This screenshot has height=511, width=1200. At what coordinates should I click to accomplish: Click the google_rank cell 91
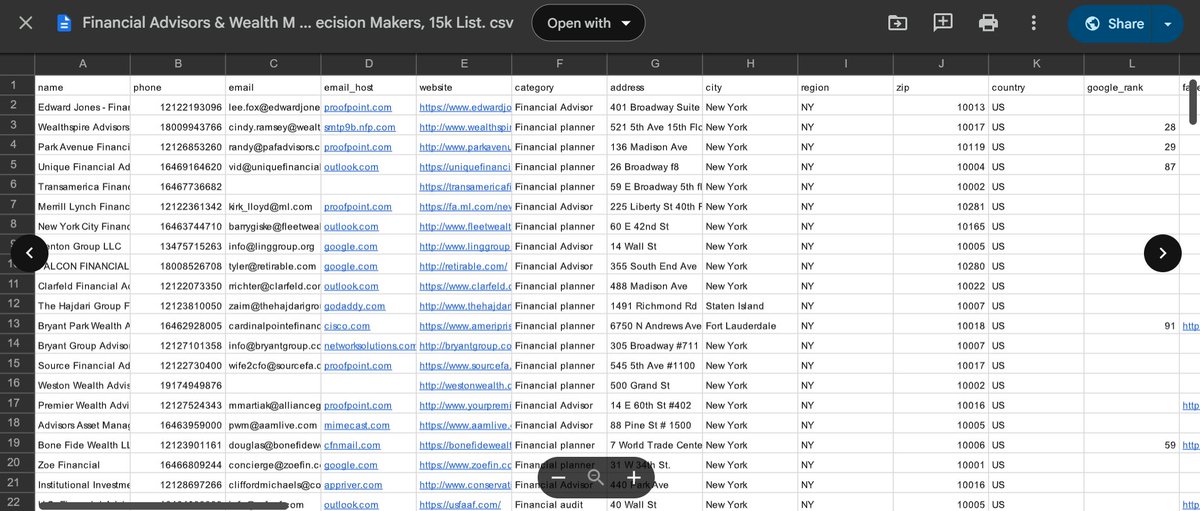point(1132,326)
